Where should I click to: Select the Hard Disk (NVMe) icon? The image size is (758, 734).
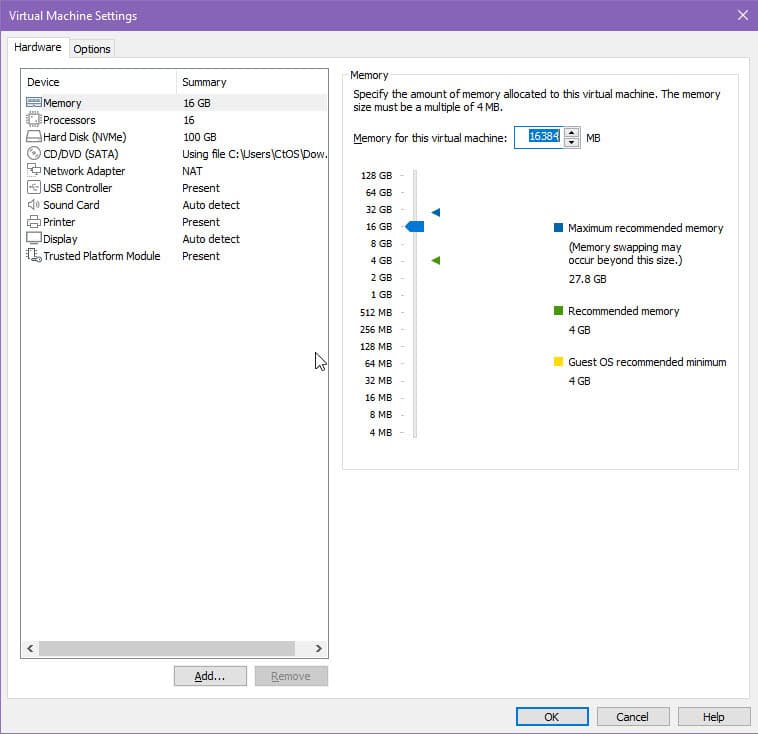(x=34, y=137)
